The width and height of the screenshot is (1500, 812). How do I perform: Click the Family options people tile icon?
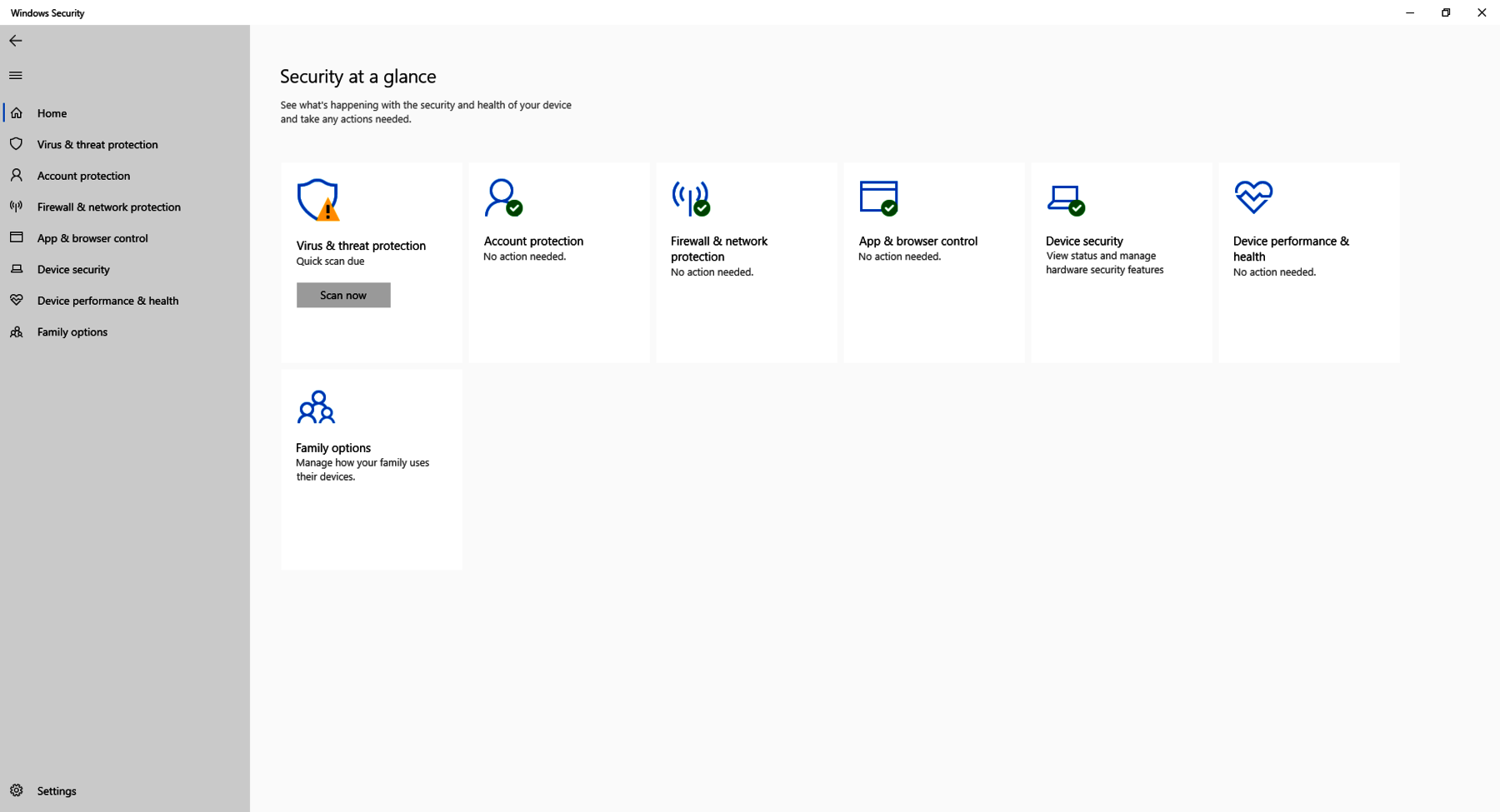(316, 407)
